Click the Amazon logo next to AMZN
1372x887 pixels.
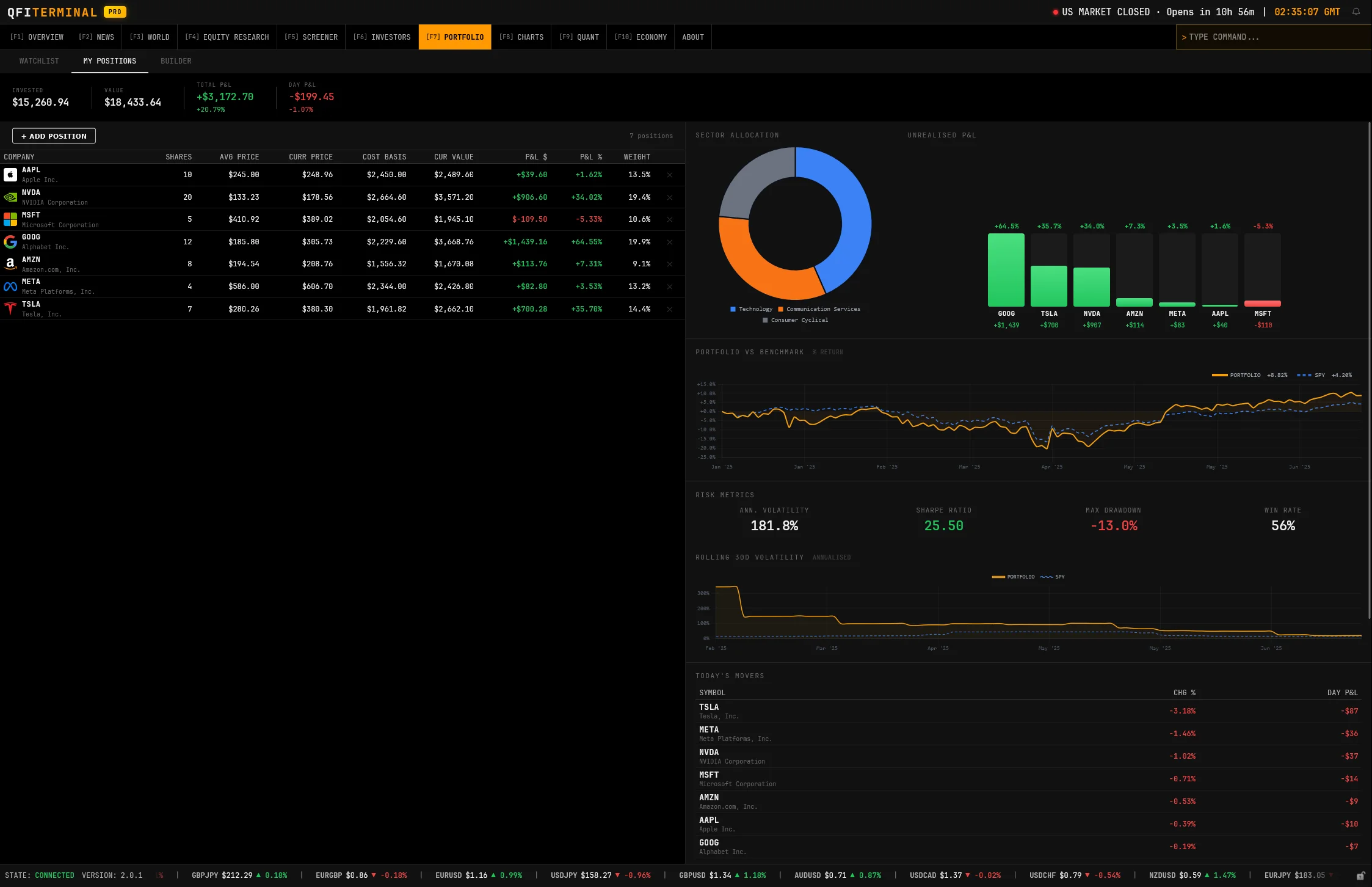(x=10, y=264)
